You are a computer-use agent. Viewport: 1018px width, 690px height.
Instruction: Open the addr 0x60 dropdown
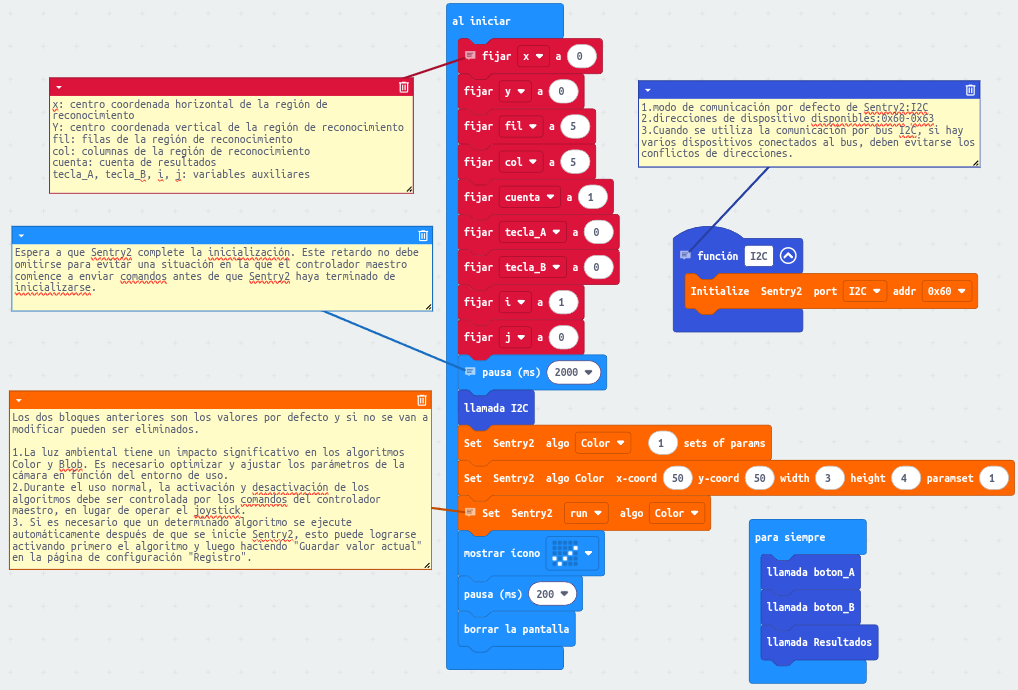tap(947, 291)
